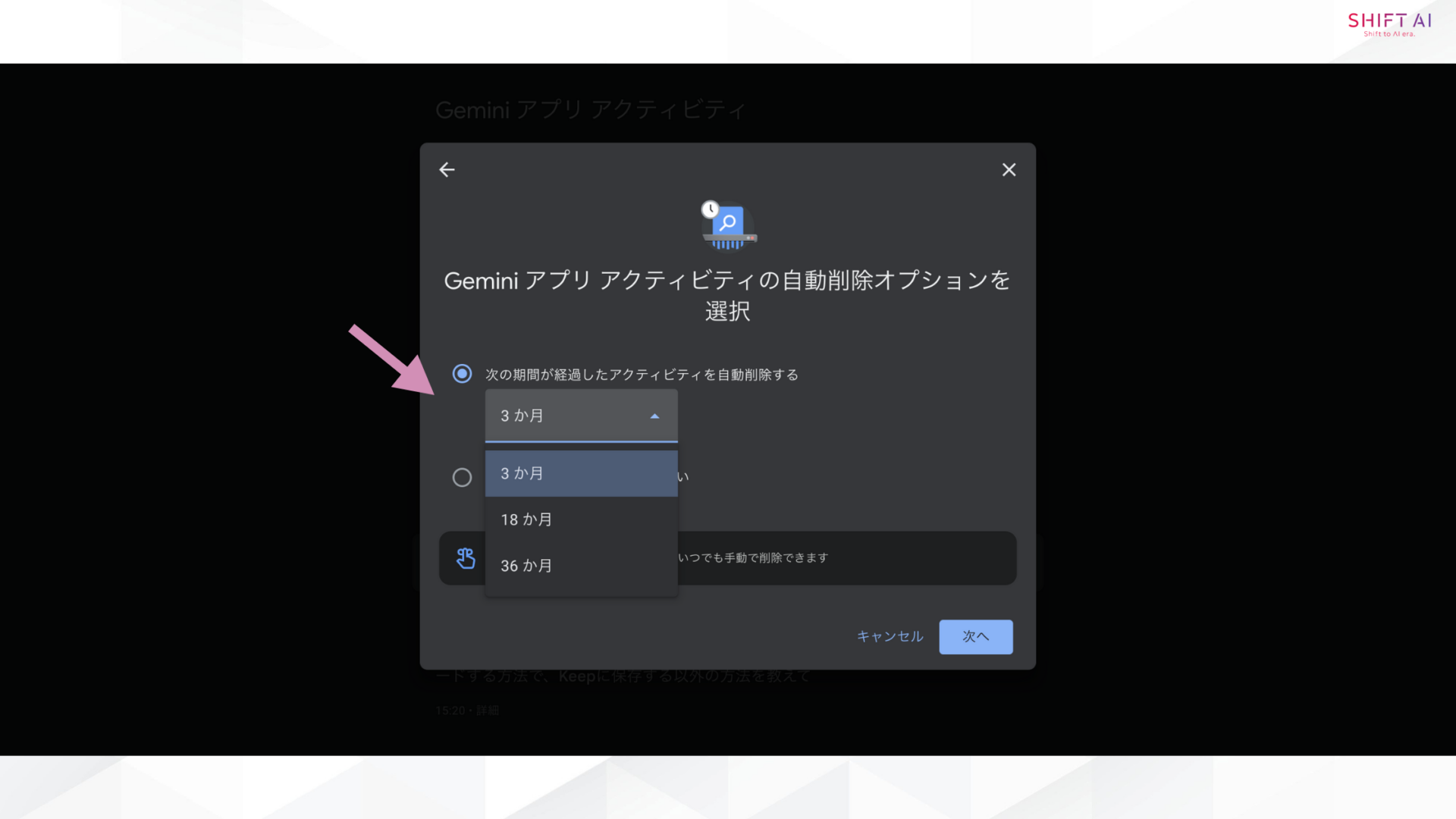Click the blue hand gesture icon in info banner
The image size is (1456, 819).
coord(466,557)
